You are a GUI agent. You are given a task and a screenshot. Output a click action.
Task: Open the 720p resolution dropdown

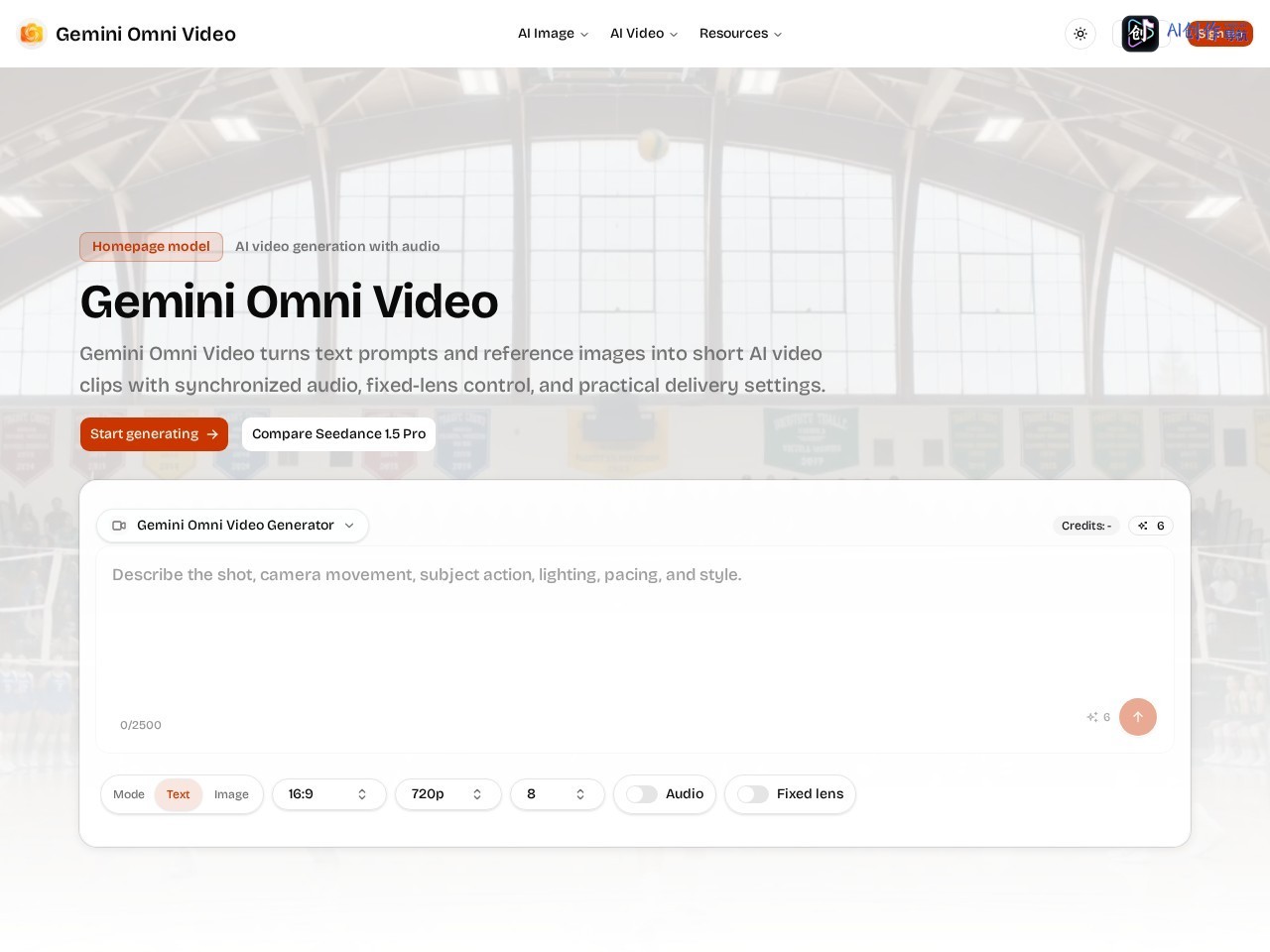point(448,794)
